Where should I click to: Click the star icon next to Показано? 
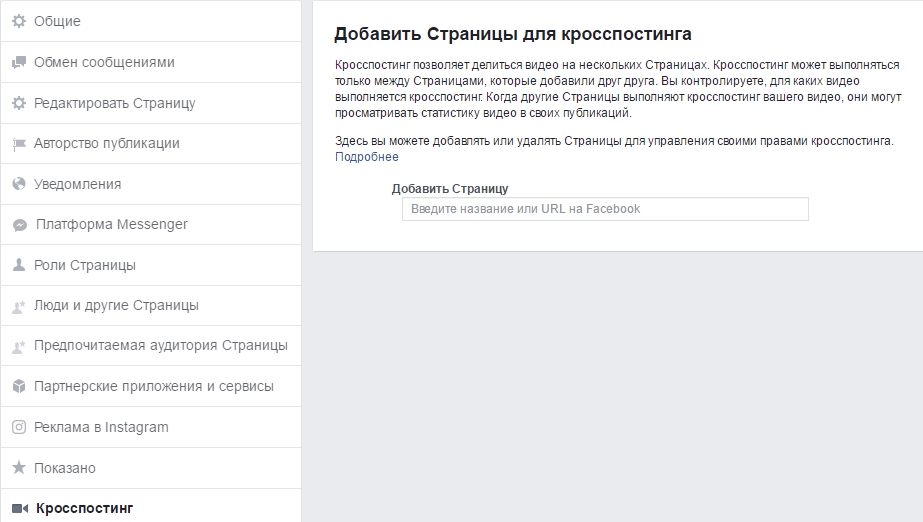coord(18,468)
